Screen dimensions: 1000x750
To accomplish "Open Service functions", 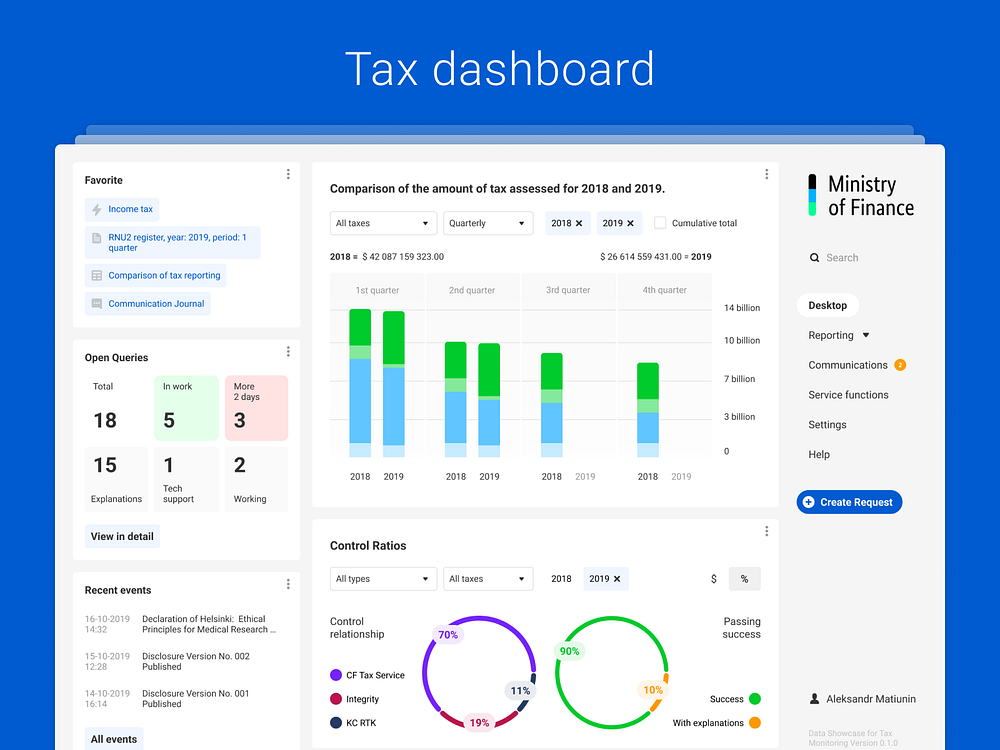I will 848,395.
